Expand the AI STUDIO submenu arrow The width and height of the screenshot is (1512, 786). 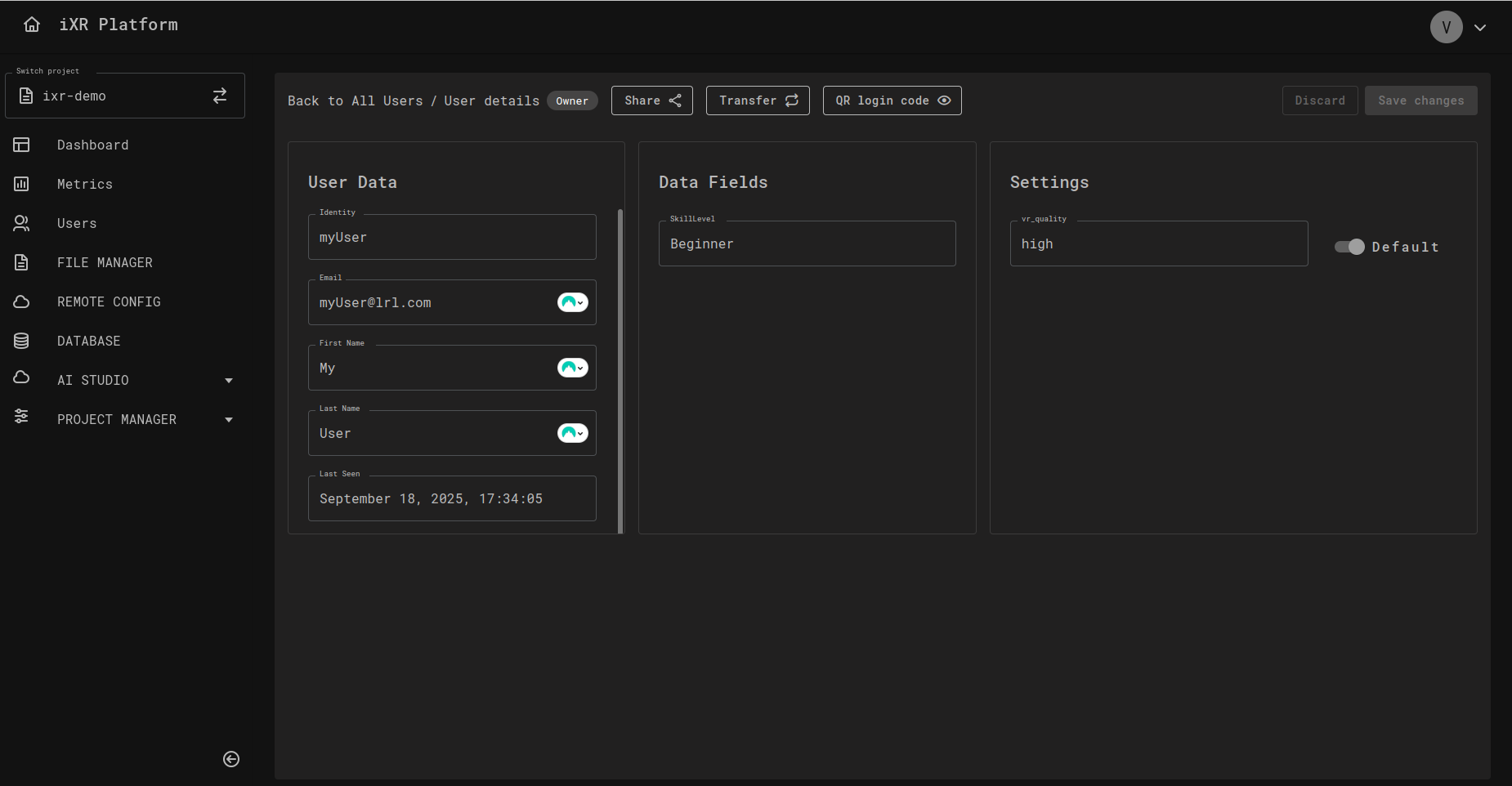(x=229, y=380)
